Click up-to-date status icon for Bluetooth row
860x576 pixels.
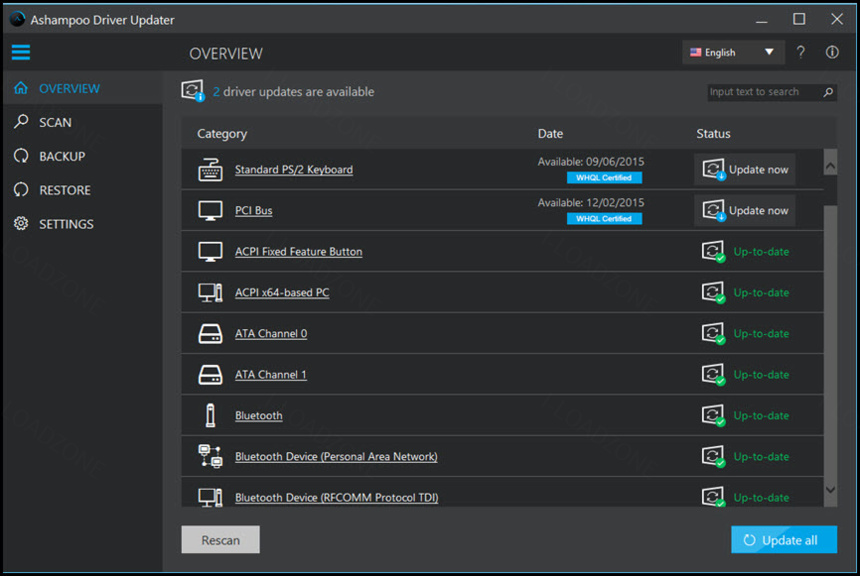click(x=713, y=415)
